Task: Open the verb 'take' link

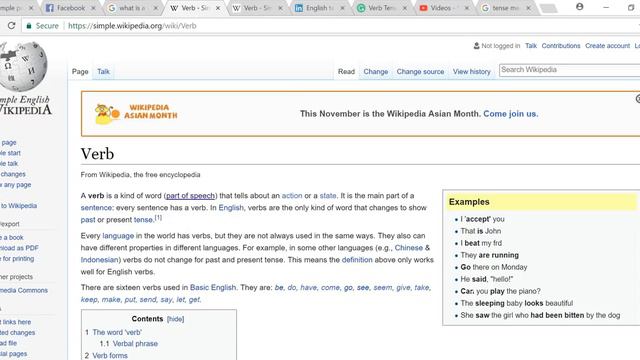Action: click(422, 287)
